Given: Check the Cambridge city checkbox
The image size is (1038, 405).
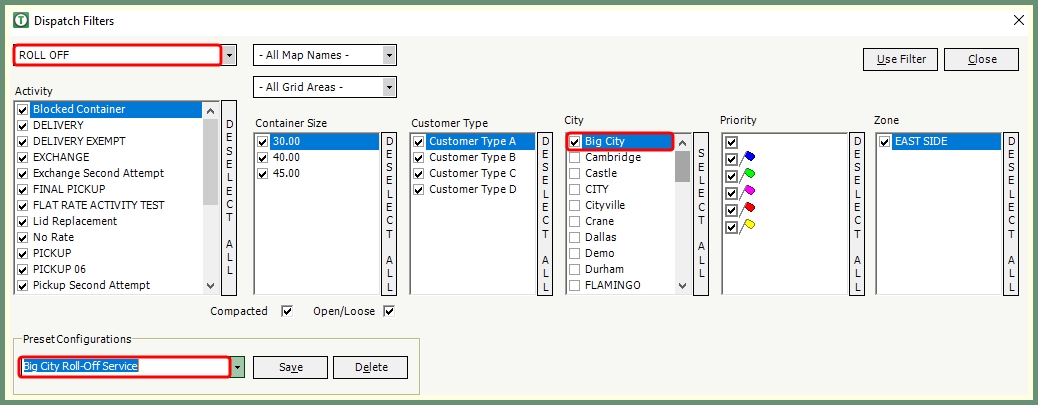Looking at the screenshot, I should point(575,158).
